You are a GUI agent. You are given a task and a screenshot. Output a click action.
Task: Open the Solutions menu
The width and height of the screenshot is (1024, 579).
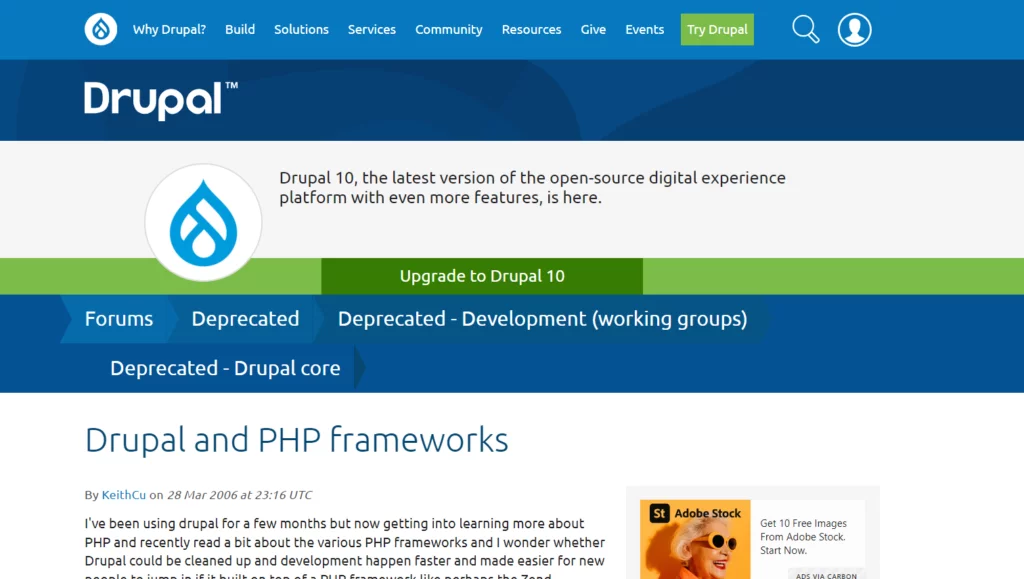pyautogui.click(x=301, y=29)
